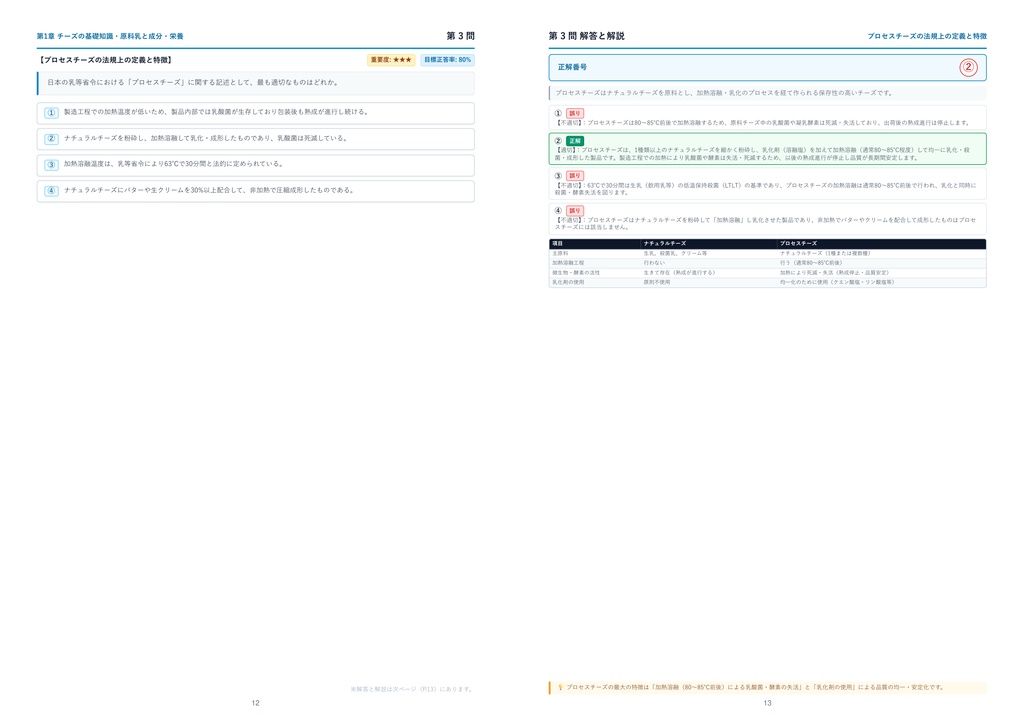
Task: Click the red 誤り badge in explanation ④
Action: coord(575,211)
